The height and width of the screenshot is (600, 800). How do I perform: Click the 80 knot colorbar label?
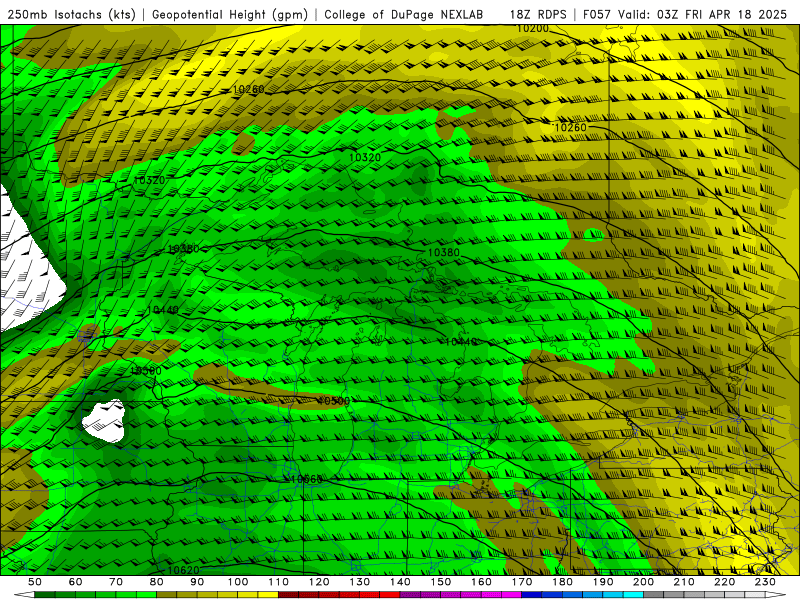tap(157, 582)
